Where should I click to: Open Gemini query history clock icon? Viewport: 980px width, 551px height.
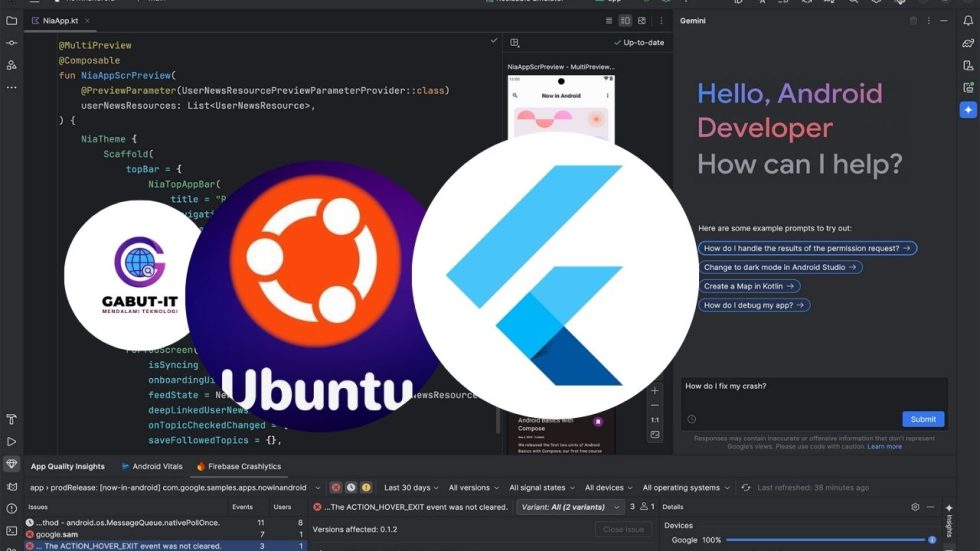pyautogui.click(x=691, y=419)
